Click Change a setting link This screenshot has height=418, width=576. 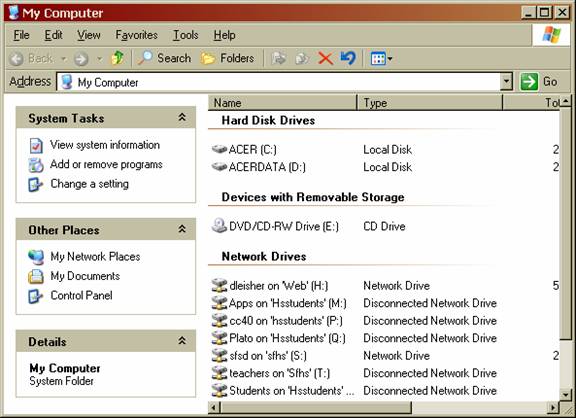(90, 184)
